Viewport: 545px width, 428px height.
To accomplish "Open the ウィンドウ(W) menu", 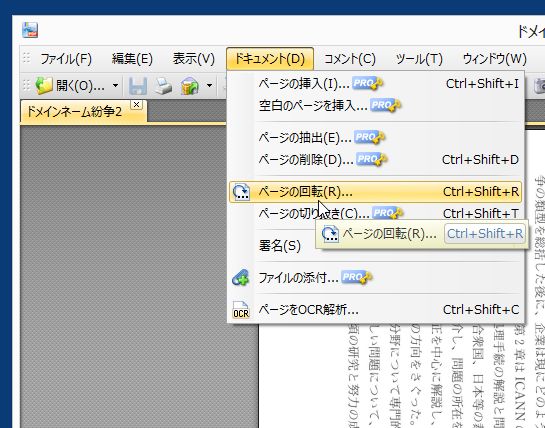I will tap(495, 59).
